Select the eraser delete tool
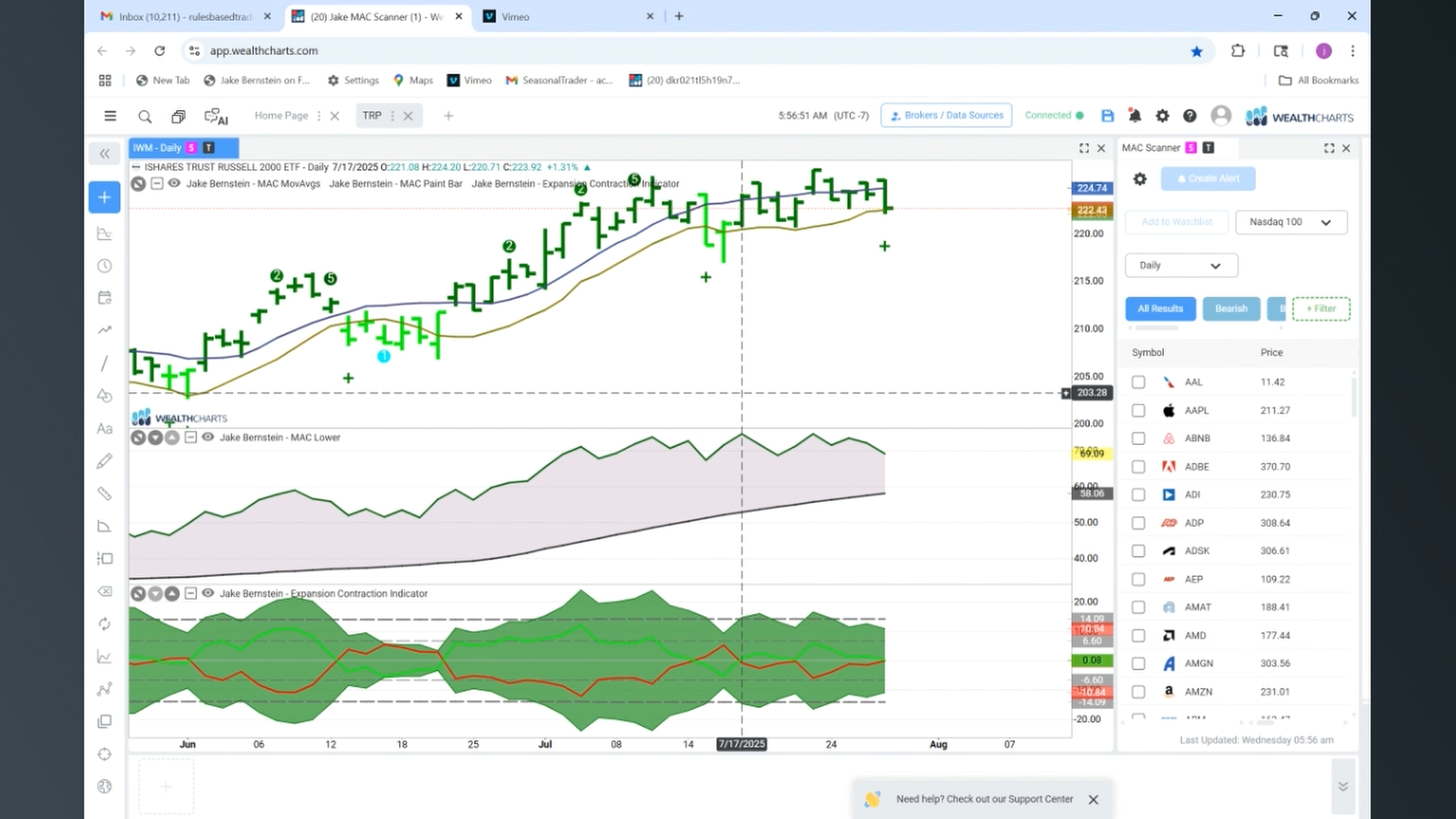Screen dimensions: 1456x819 pyautogui.click(x=105, y=591)
